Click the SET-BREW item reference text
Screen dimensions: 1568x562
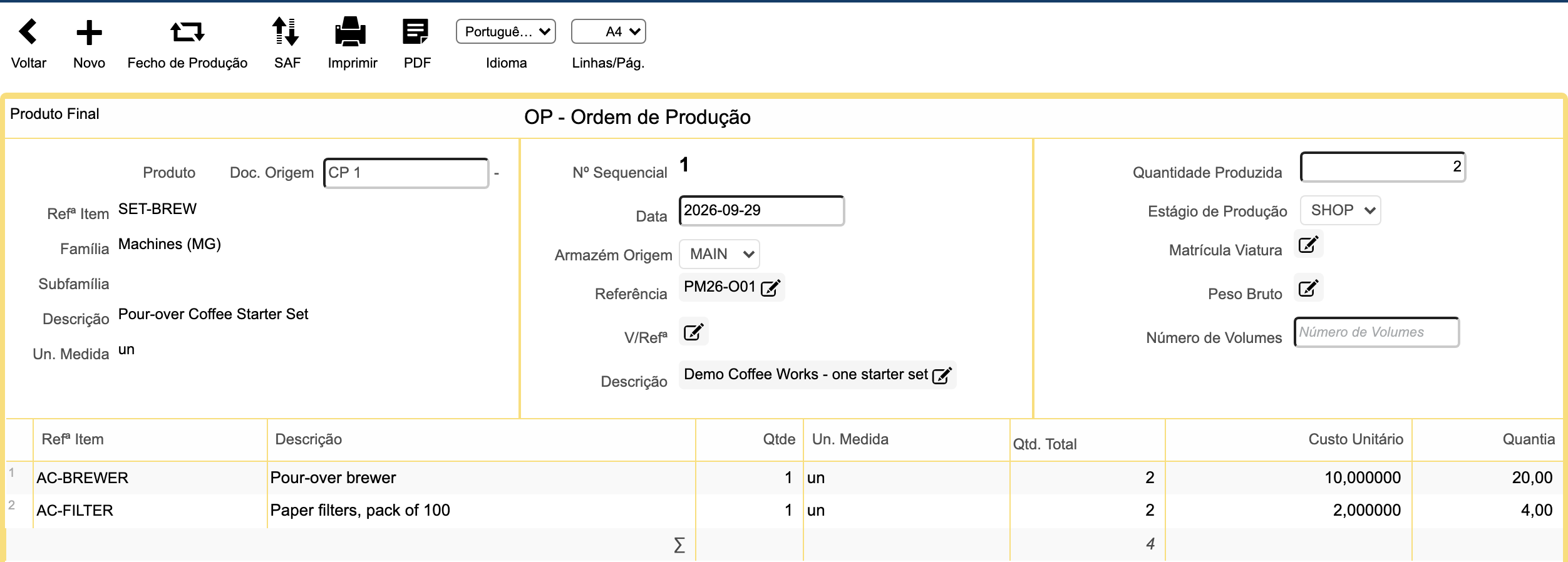pos(157,209)
